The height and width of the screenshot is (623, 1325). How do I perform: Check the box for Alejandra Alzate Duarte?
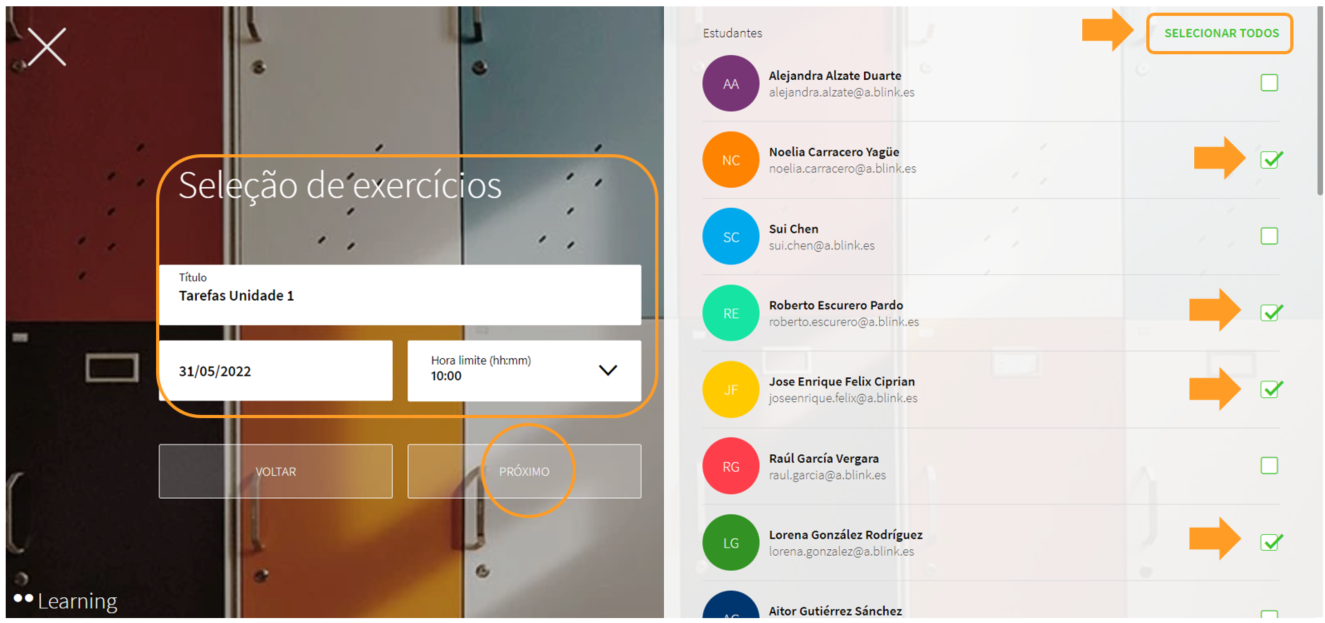point(1269,83)
